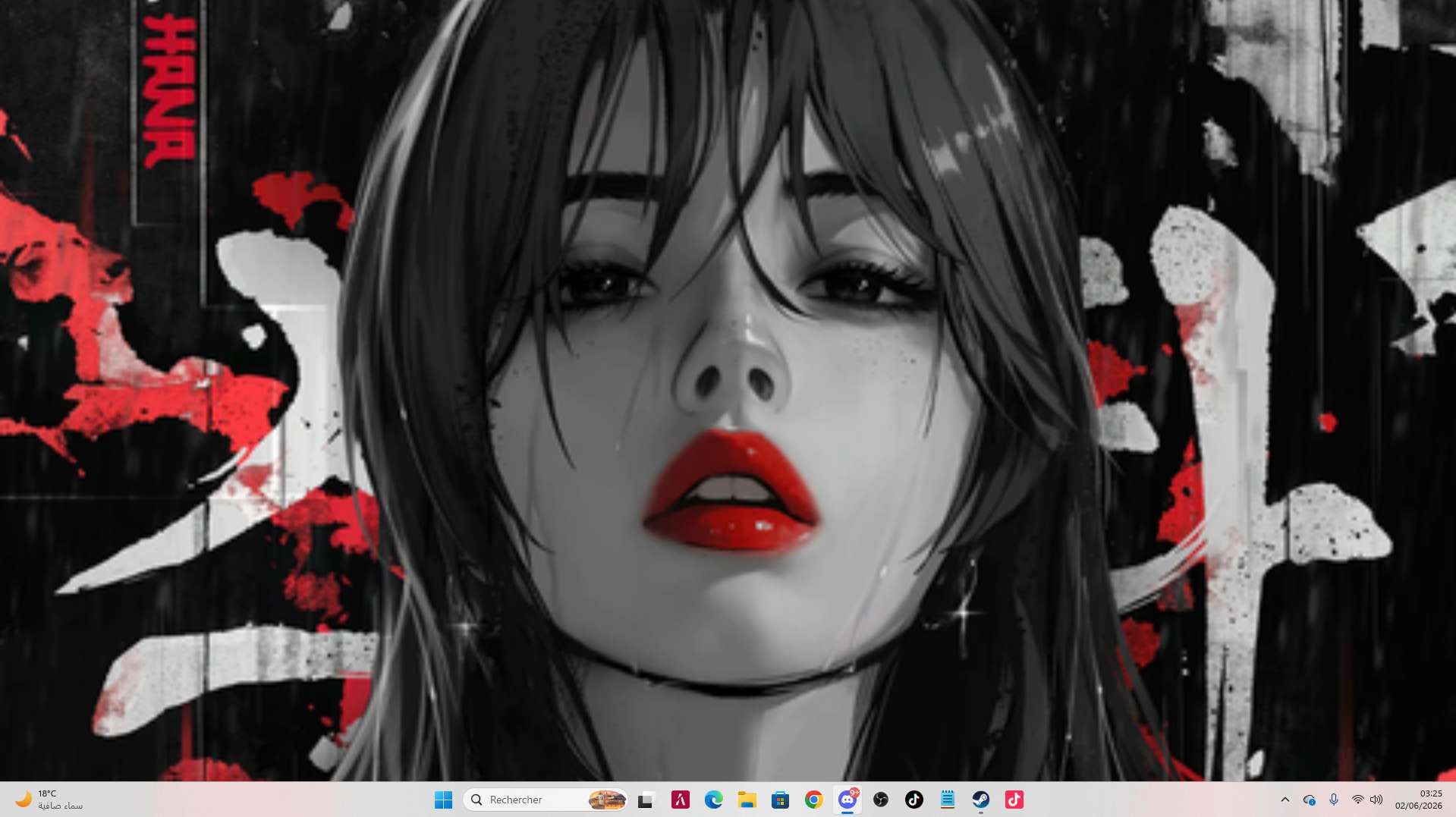The width and height of the screenshot is (1456, 817).
Task: Click the microphone tray icon
Action: pos(1333,800)
